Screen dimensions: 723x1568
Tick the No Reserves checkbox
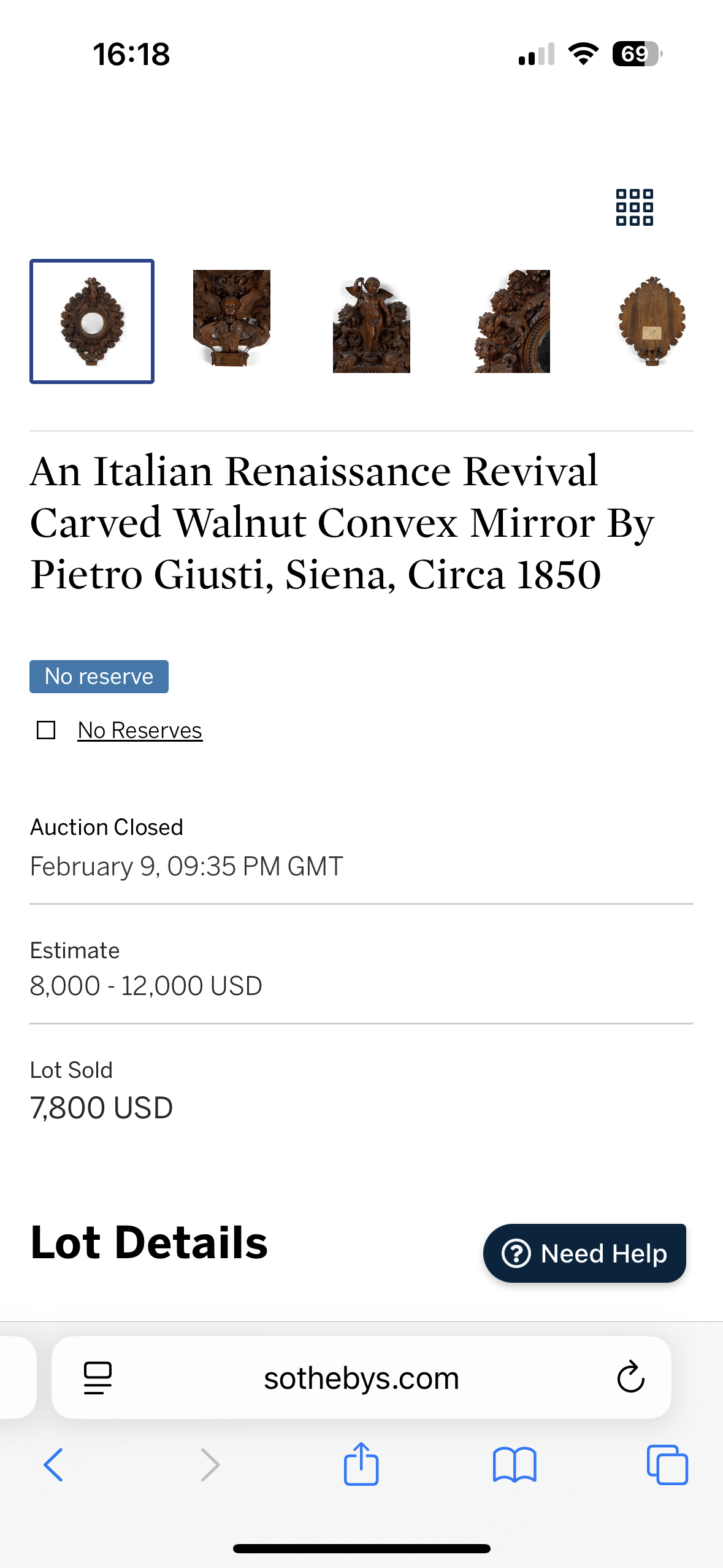[46, 730]
